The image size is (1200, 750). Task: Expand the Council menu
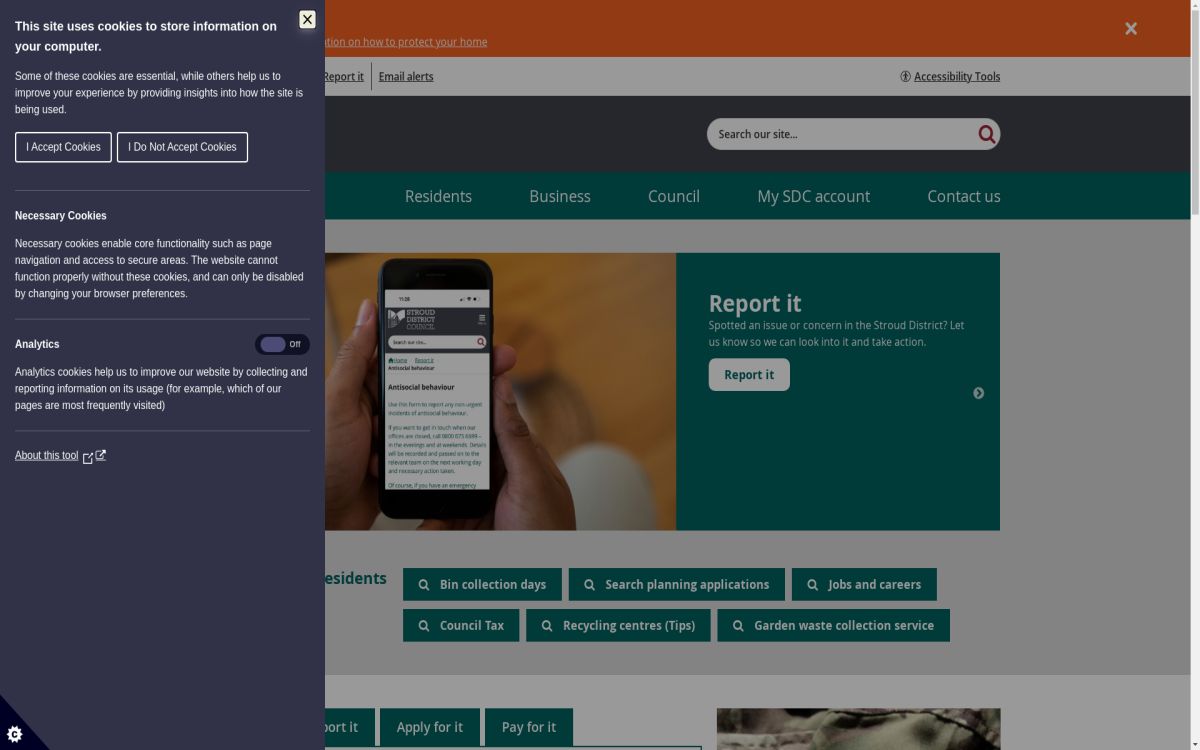point(673,196)
